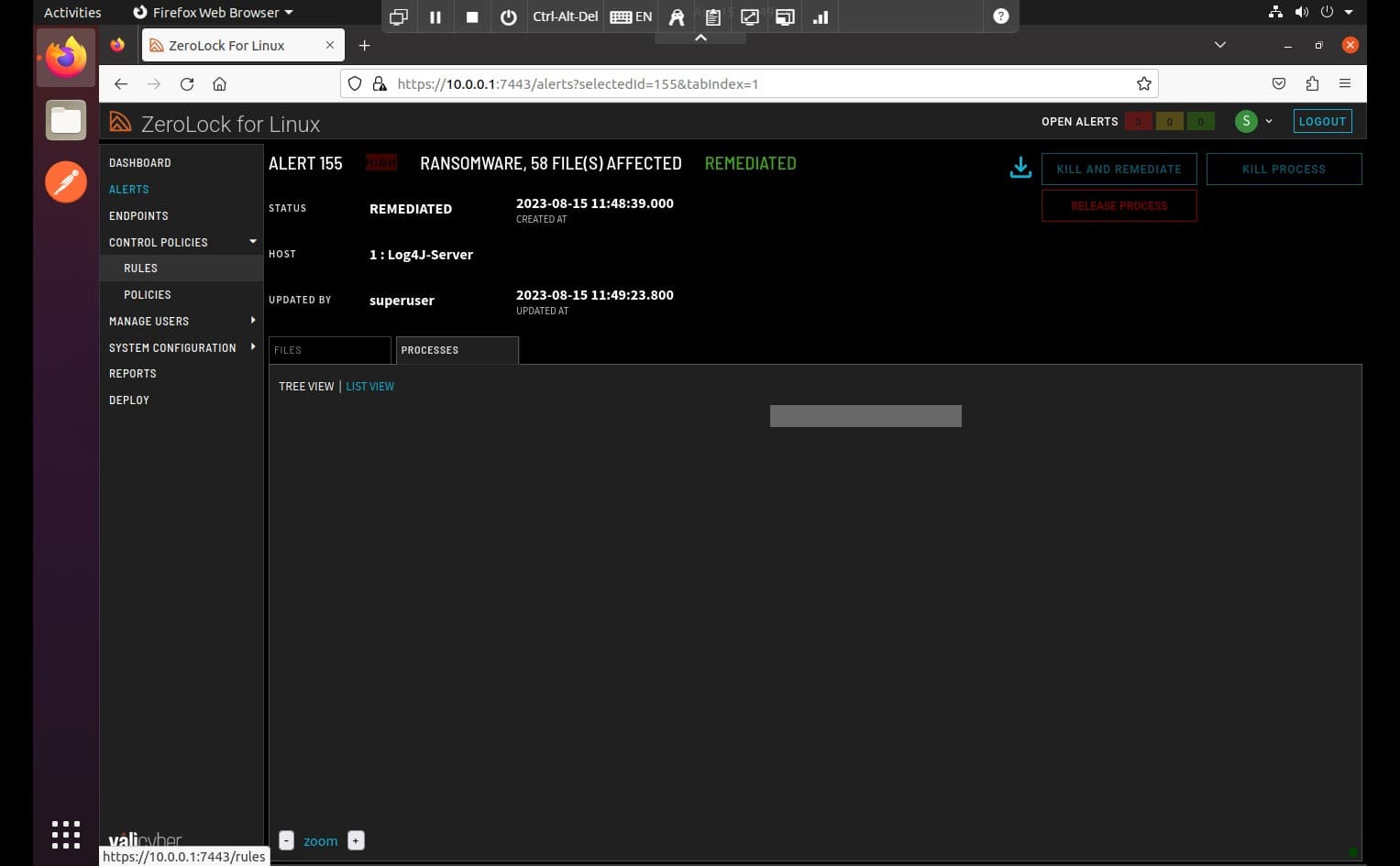Switch to the FILES tab
Image resolution: width=1400 pixels, height=866 pixels.
pyautogui.click(x=330, y=350)
